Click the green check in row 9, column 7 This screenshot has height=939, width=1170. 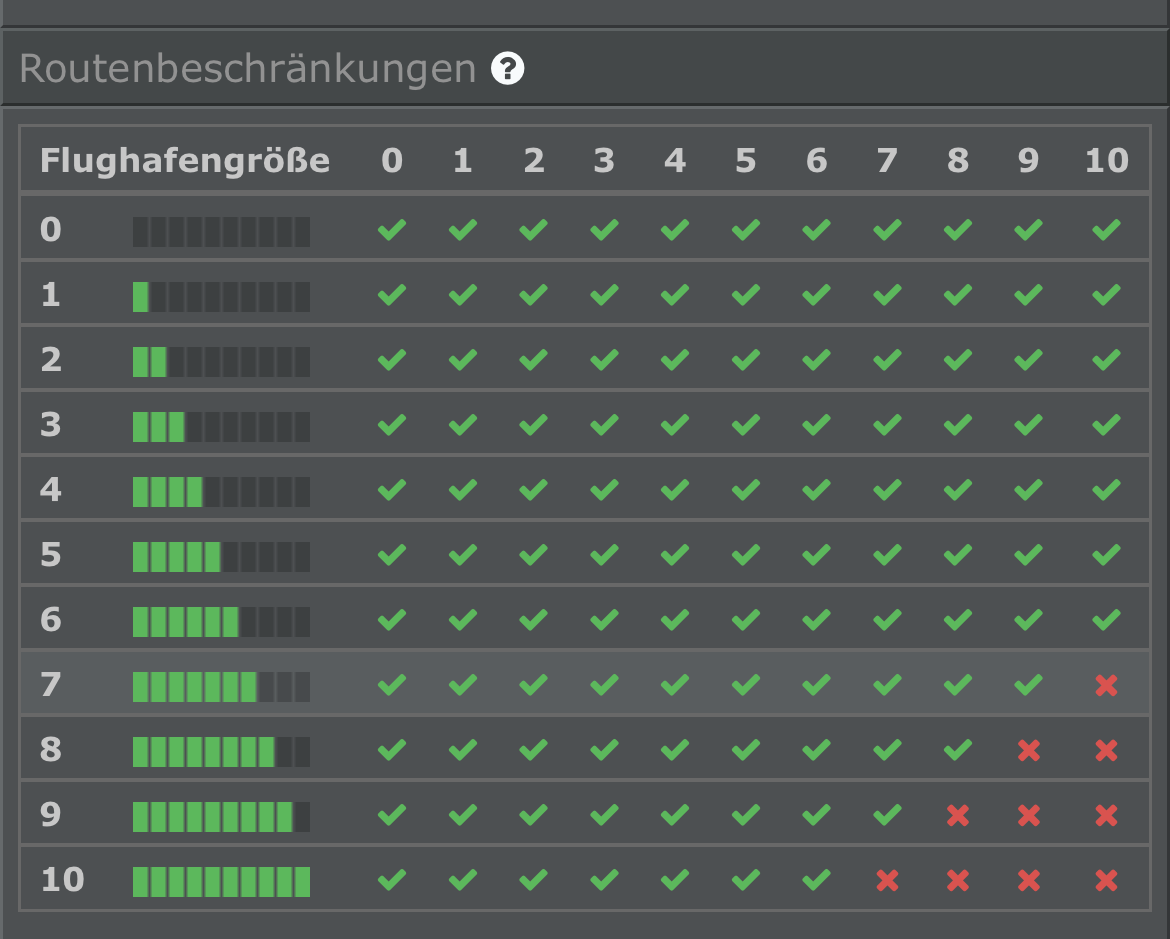tap(887, 815)
